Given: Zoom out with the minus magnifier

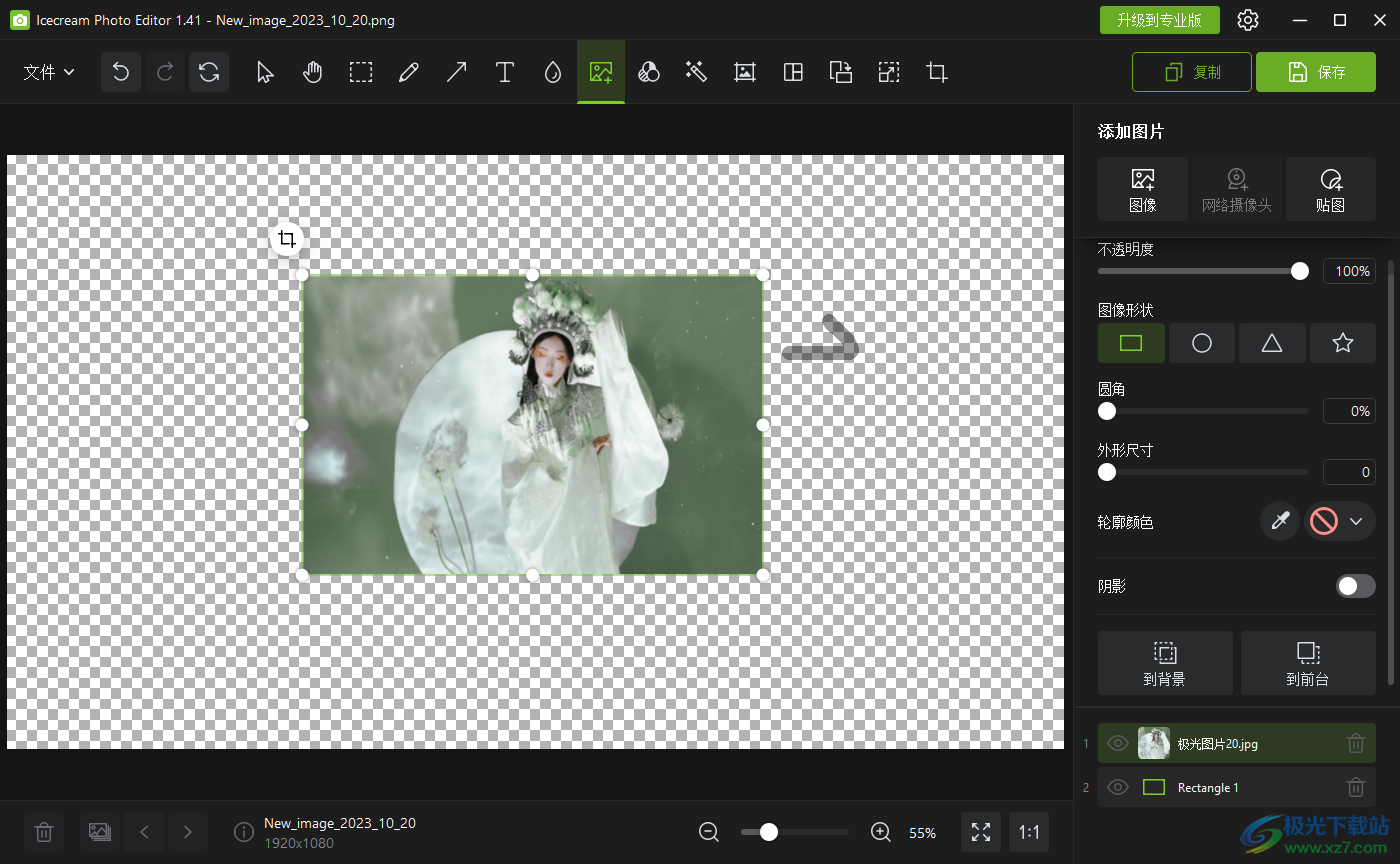Looking at the screenshot, I should tap(709, 832).
